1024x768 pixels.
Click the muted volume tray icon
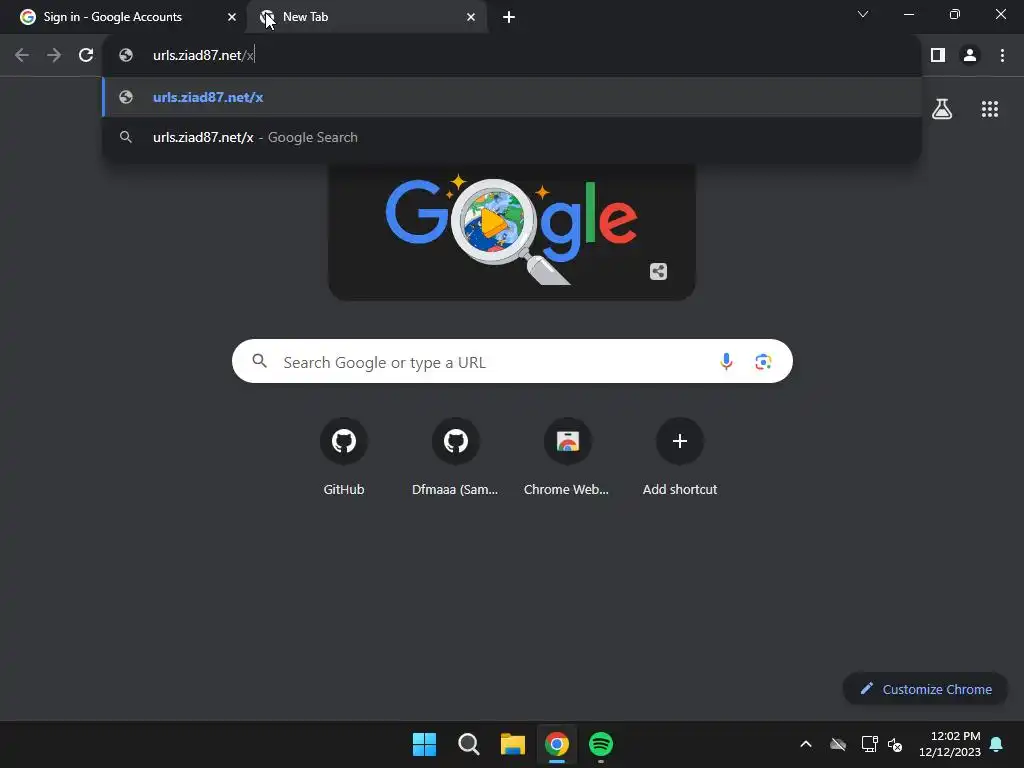tap(895, 744)
